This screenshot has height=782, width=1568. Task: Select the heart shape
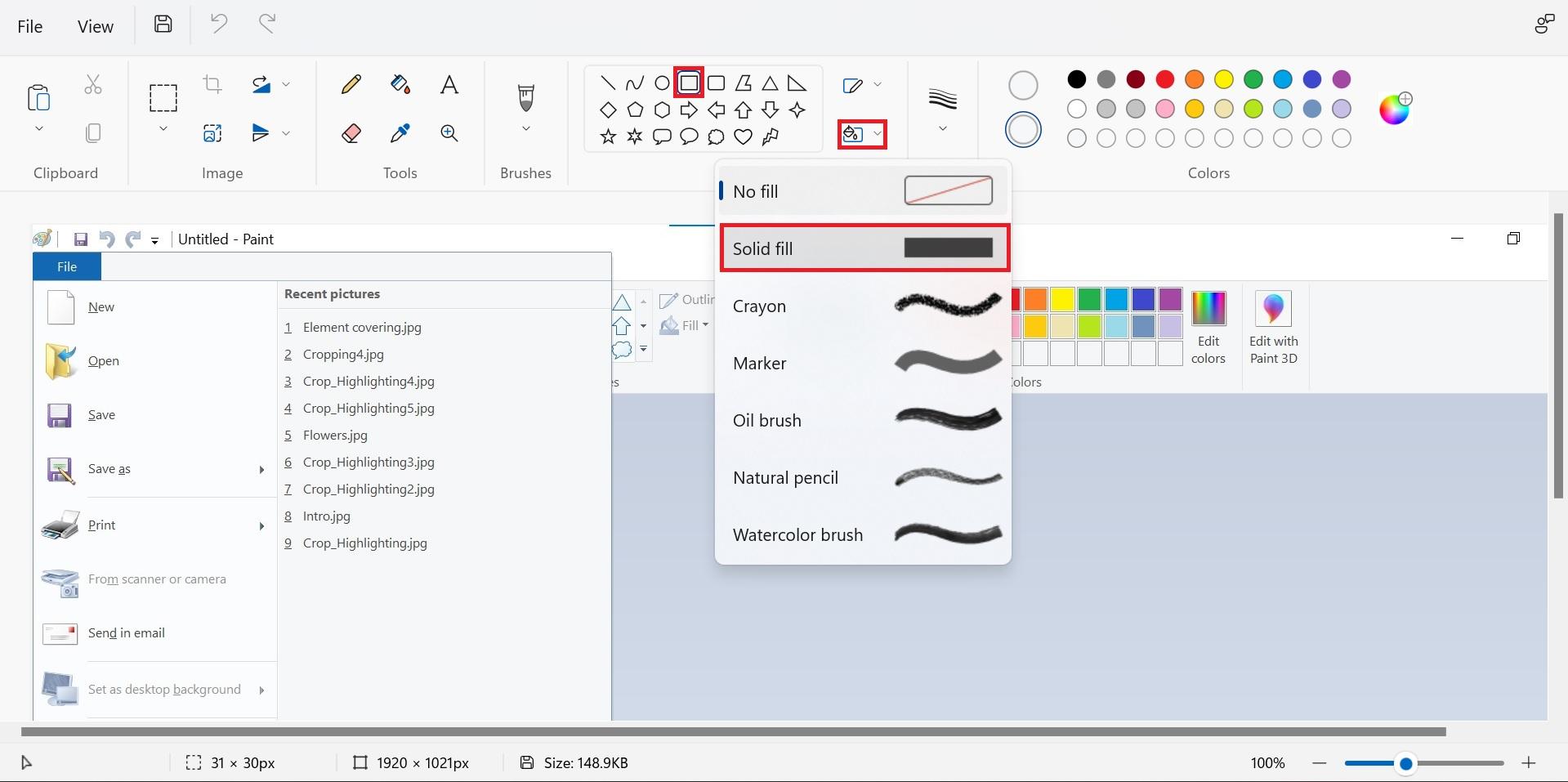pos(743,136)
